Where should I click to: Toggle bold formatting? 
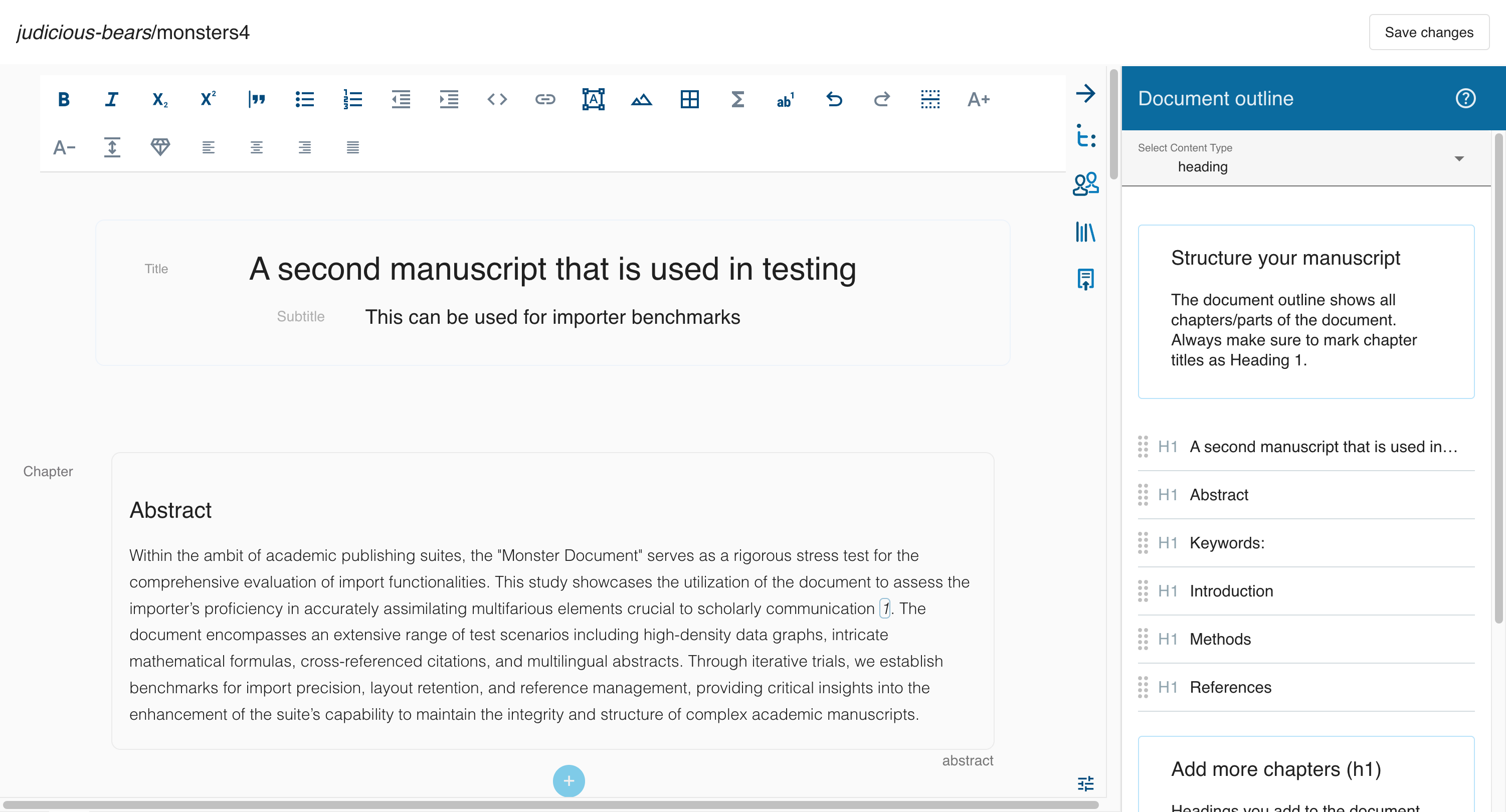point(64,99)
